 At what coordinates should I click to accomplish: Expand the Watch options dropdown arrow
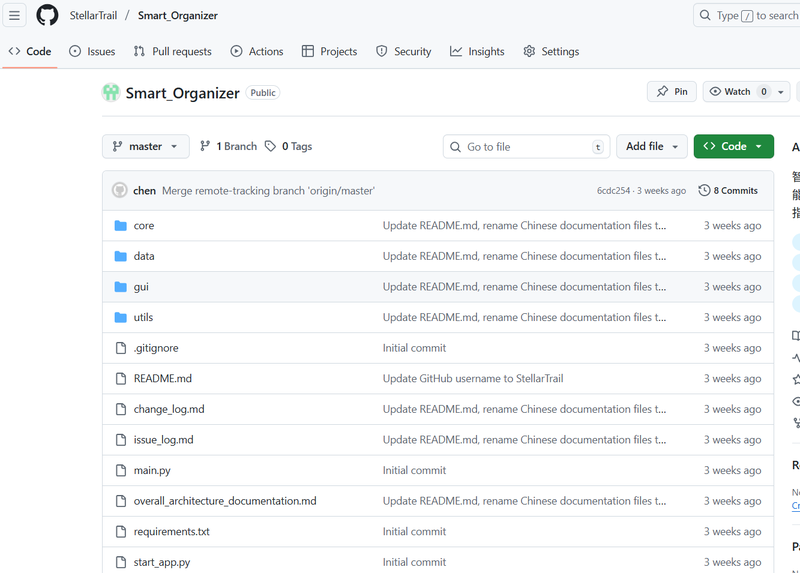[781, 92]
